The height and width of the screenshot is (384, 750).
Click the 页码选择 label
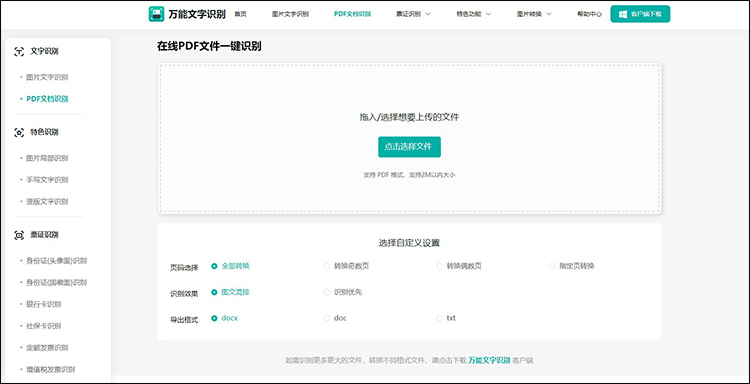tap(184, 268)
